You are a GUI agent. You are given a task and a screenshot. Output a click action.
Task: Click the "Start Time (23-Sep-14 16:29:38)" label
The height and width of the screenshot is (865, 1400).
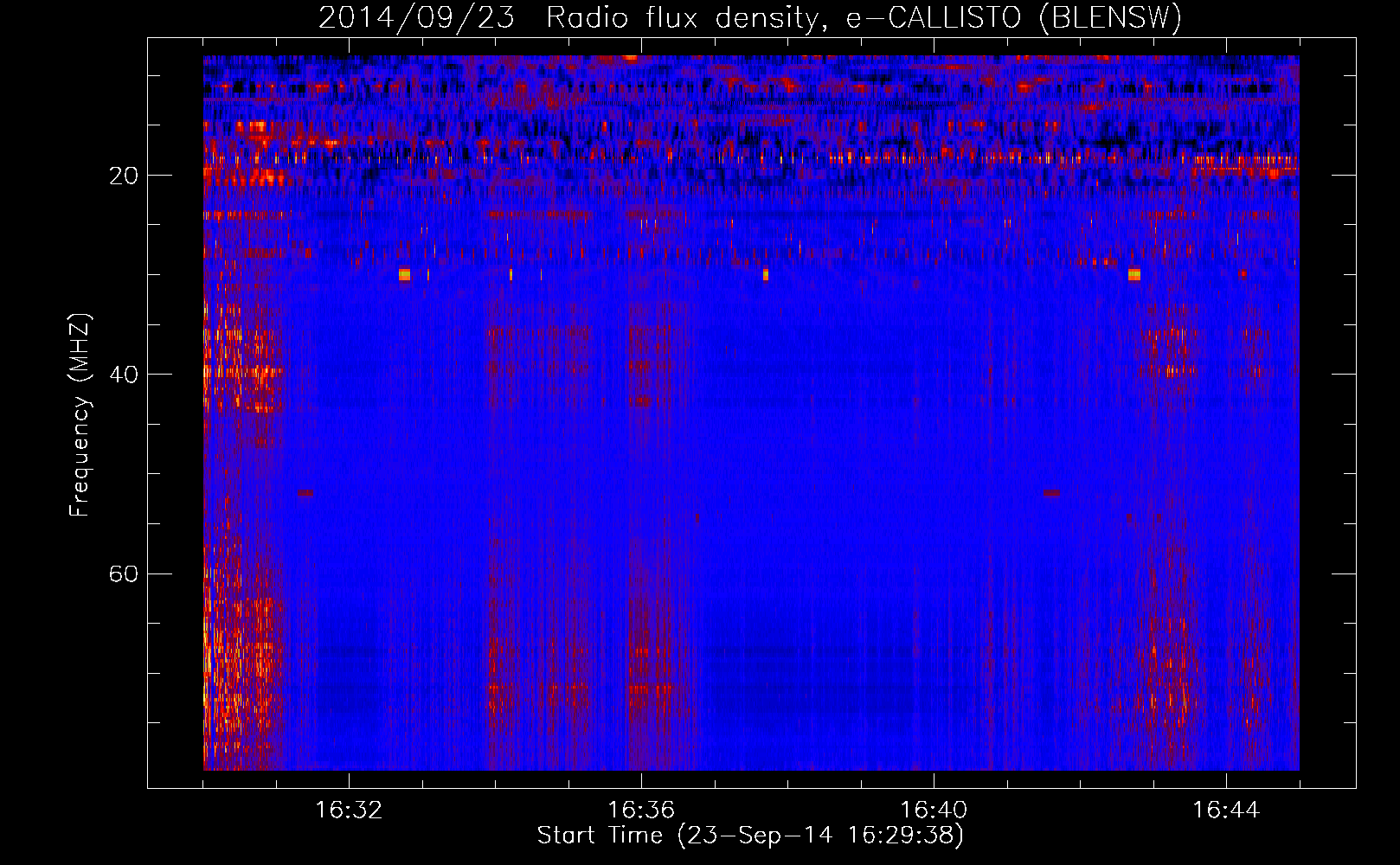750,836
